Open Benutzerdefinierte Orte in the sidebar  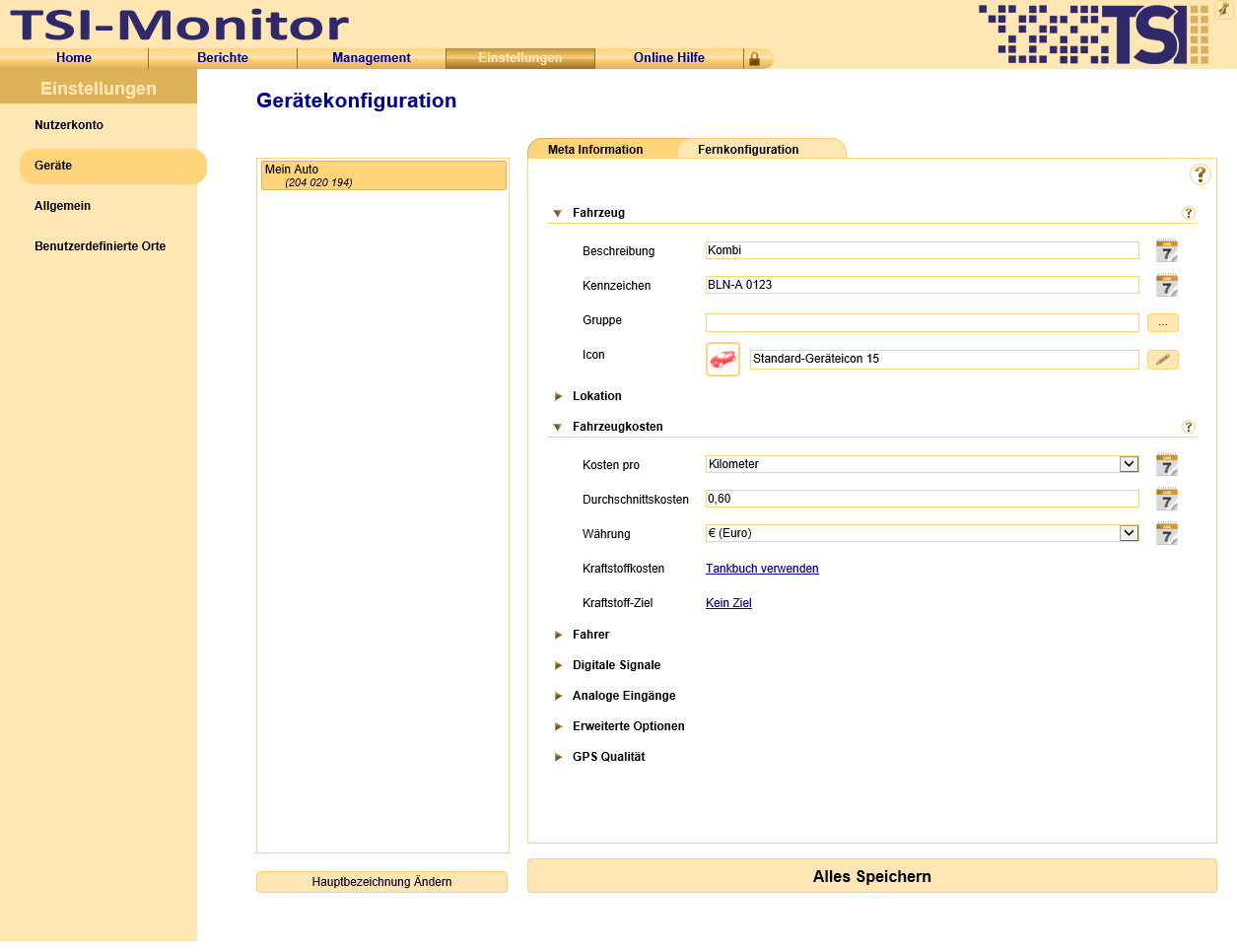(x=101, y=246)
